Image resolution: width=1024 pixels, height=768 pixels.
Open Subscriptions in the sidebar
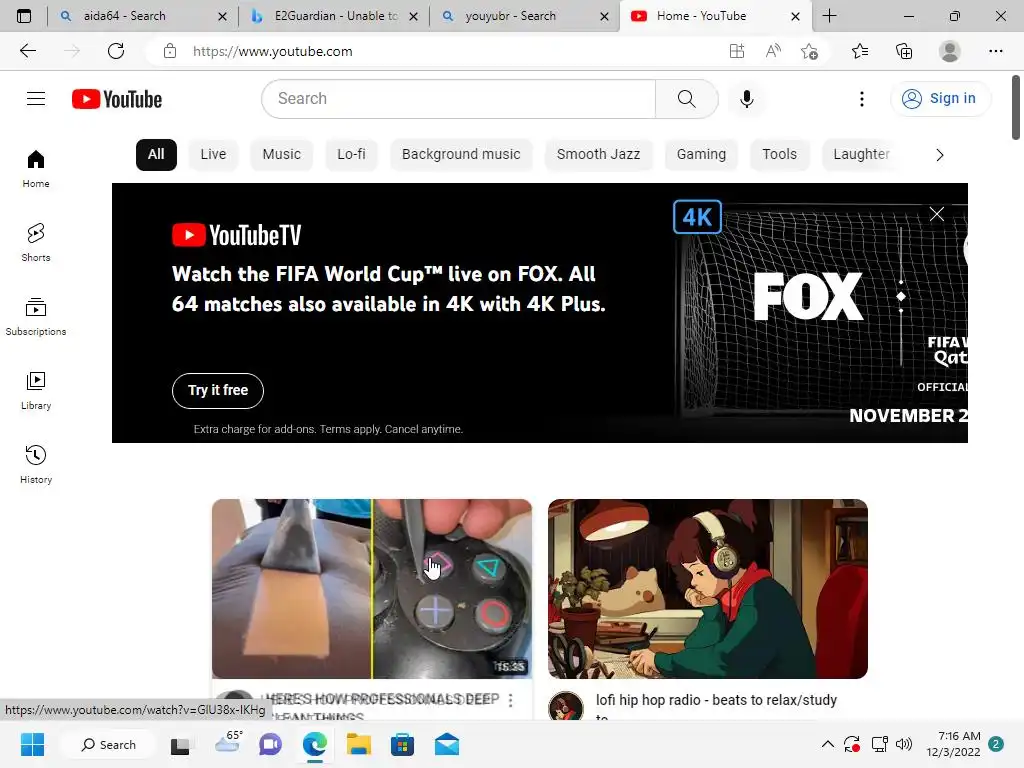click(x=36, y=317)
